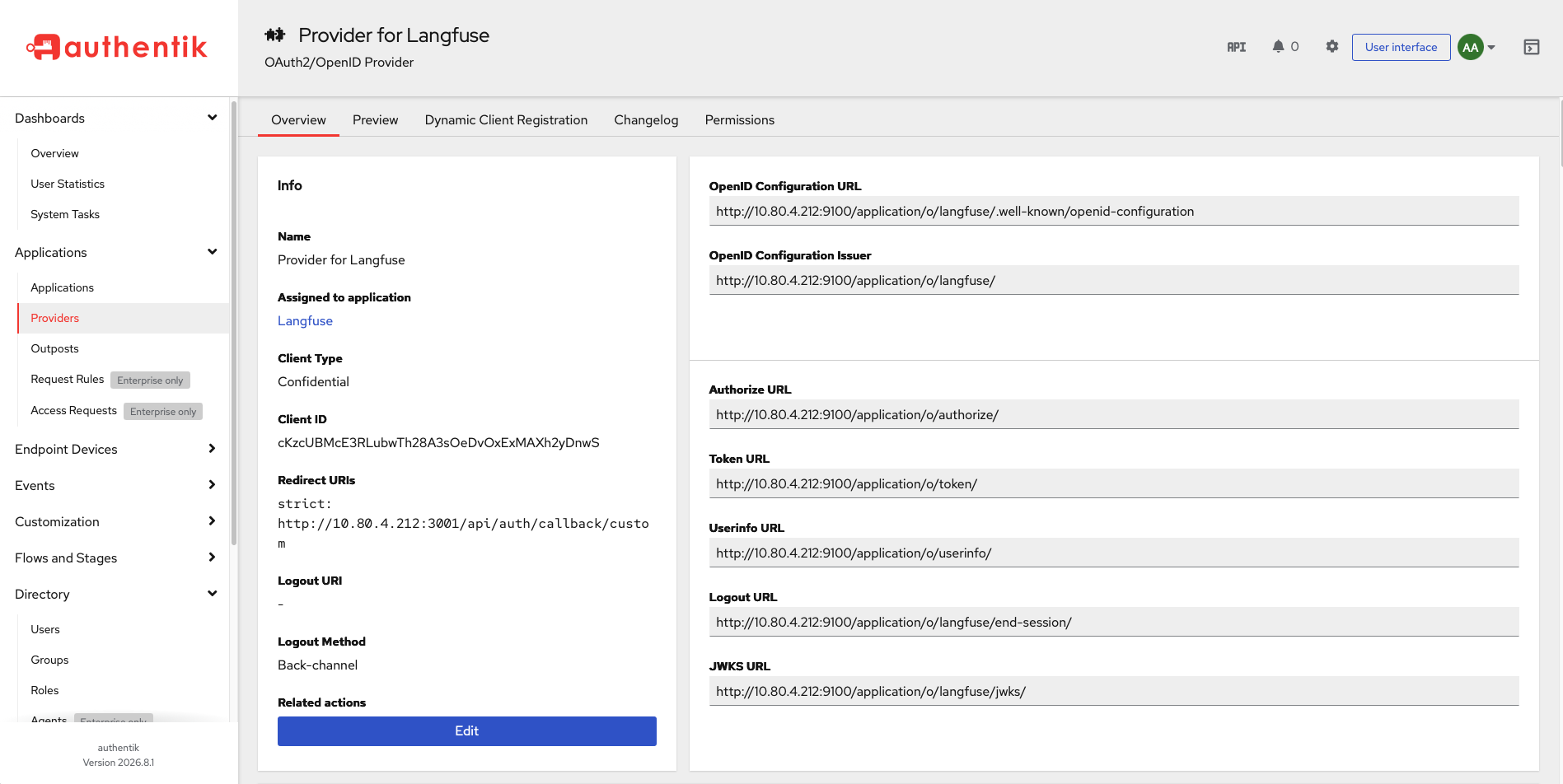Click the JWKS URL field
Viewport: 1563px width, 784px height.
click(x=1114, y=691)
